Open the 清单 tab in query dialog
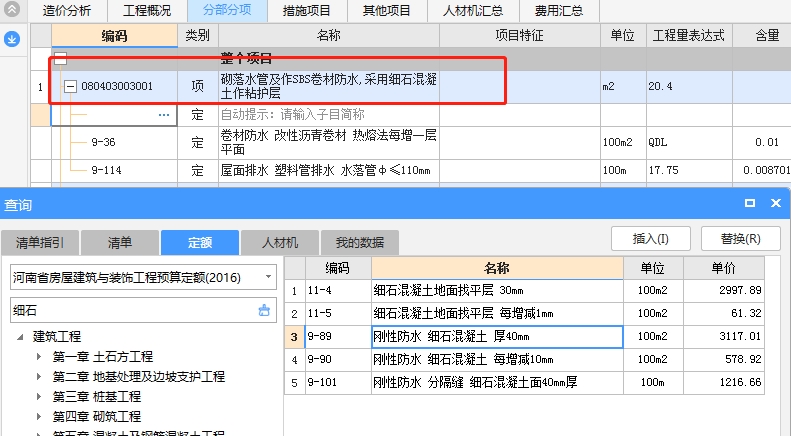 point(120,243)
